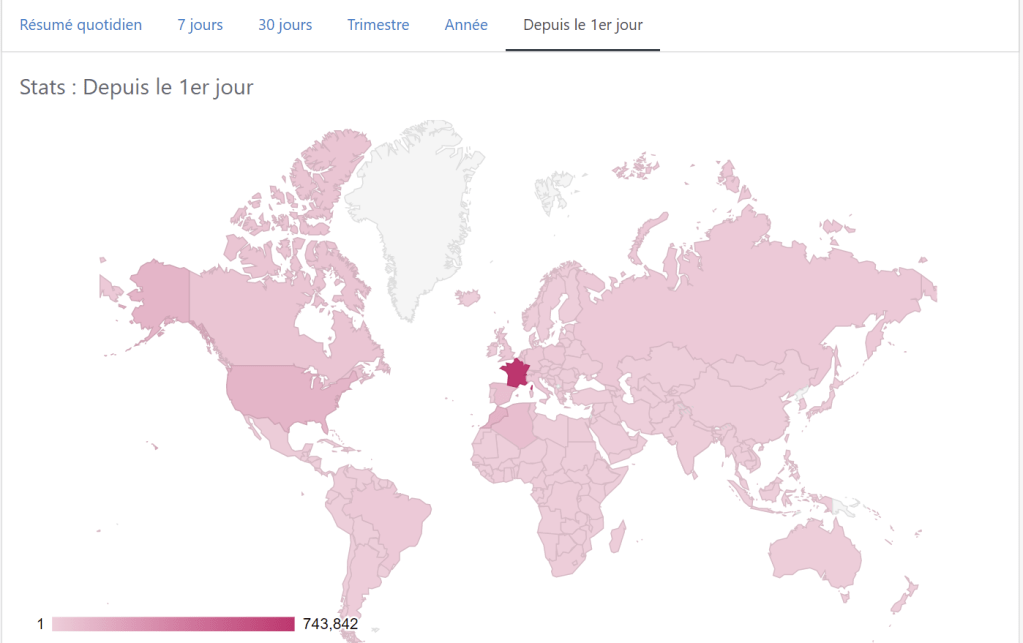The width and height of the screenshot is (1023, 643).
Task: Click the United States on the map
Action: tap(285, 393)
